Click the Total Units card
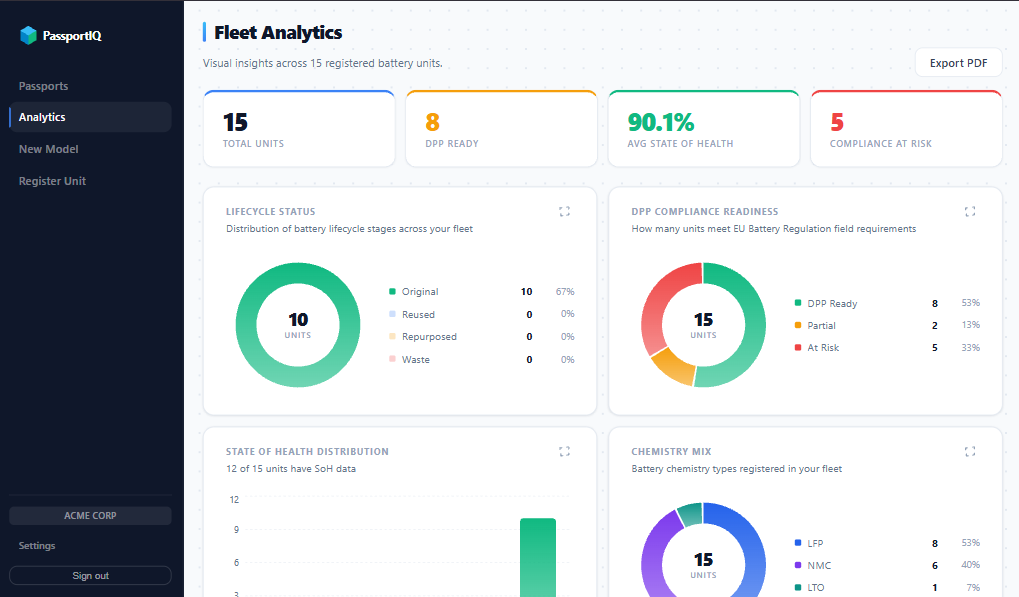 click(x=299, y=129)
